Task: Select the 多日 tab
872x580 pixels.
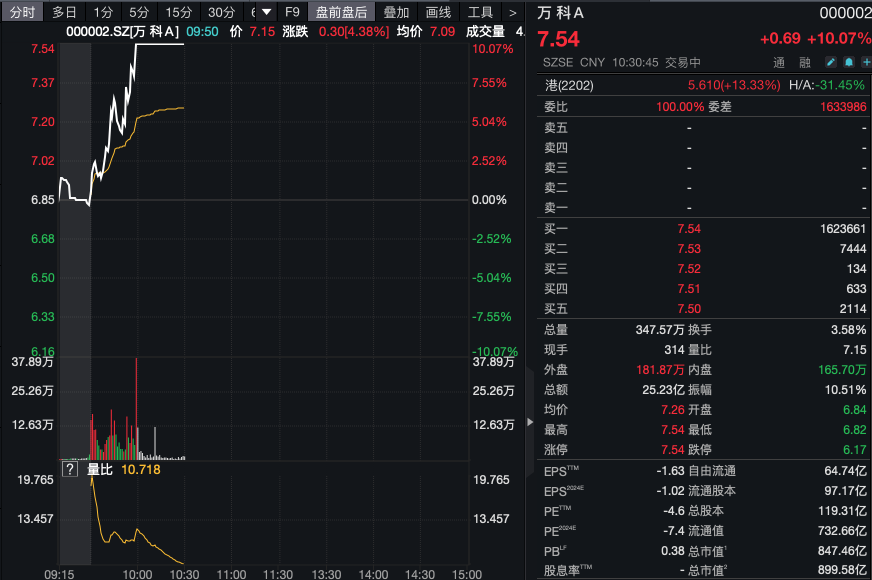Action: (x=65, y=12)
